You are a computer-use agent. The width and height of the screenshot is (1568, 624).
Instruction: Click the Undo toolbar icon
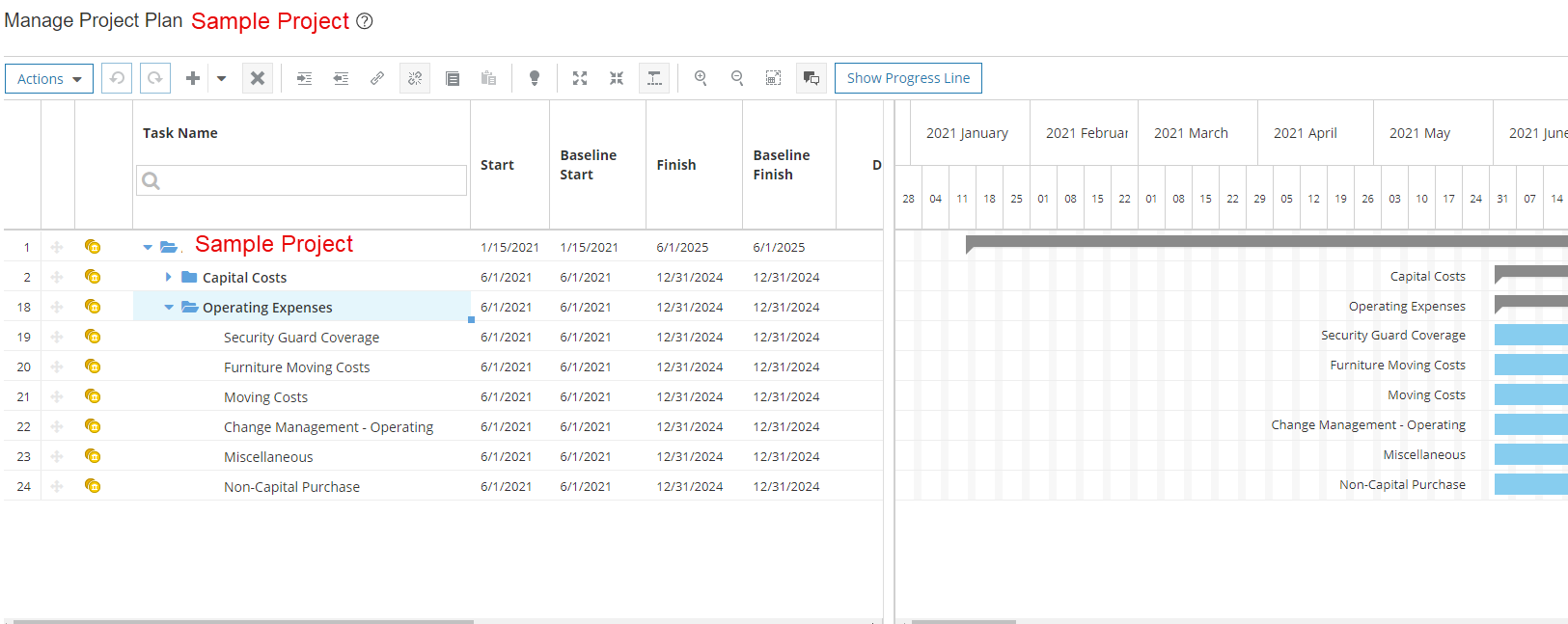[x=117, y=78]
